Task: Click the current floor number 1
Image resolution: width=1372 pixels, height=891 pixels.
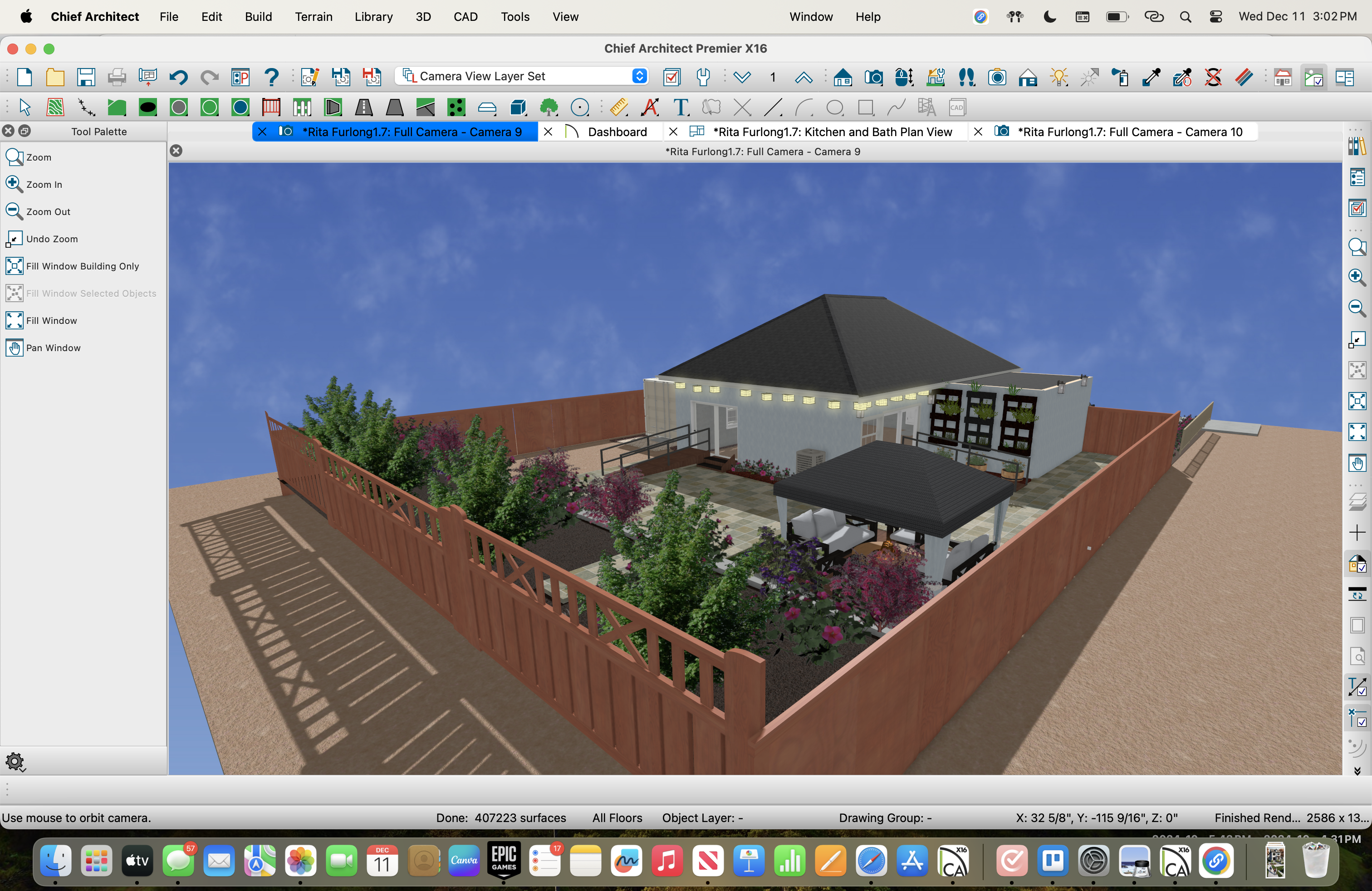Action: 773,77
